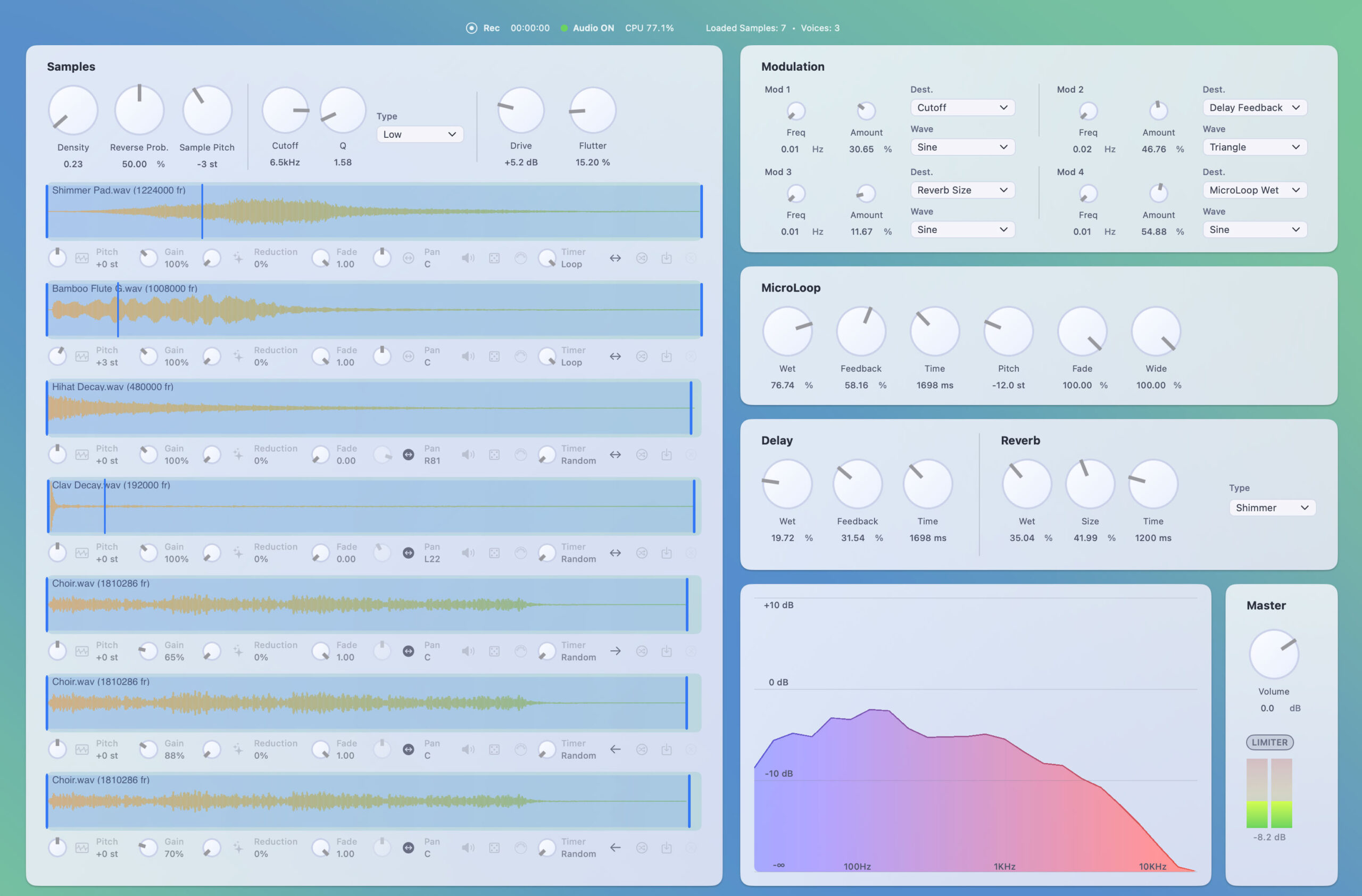Viewport: 1362px width, 896px height.
Task: Click the waveform icon in Choir 88% gain row
Action: point(82,750)
